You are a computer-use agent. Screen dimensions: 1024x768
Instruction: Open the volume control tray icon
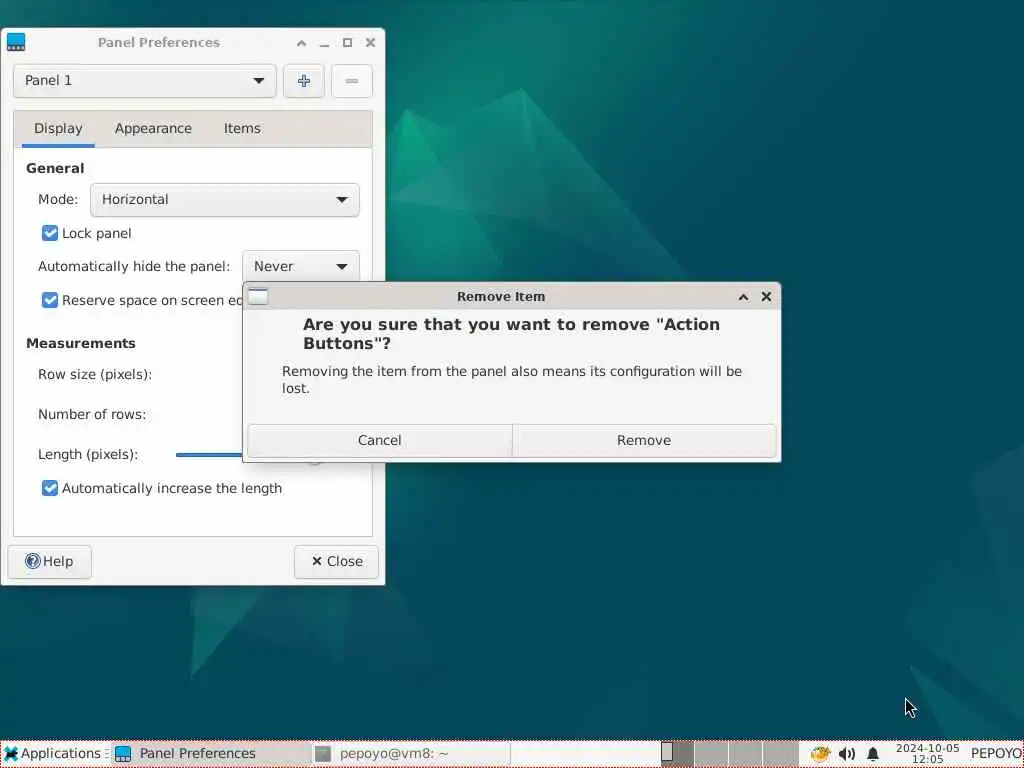click(x=846, y=754)
